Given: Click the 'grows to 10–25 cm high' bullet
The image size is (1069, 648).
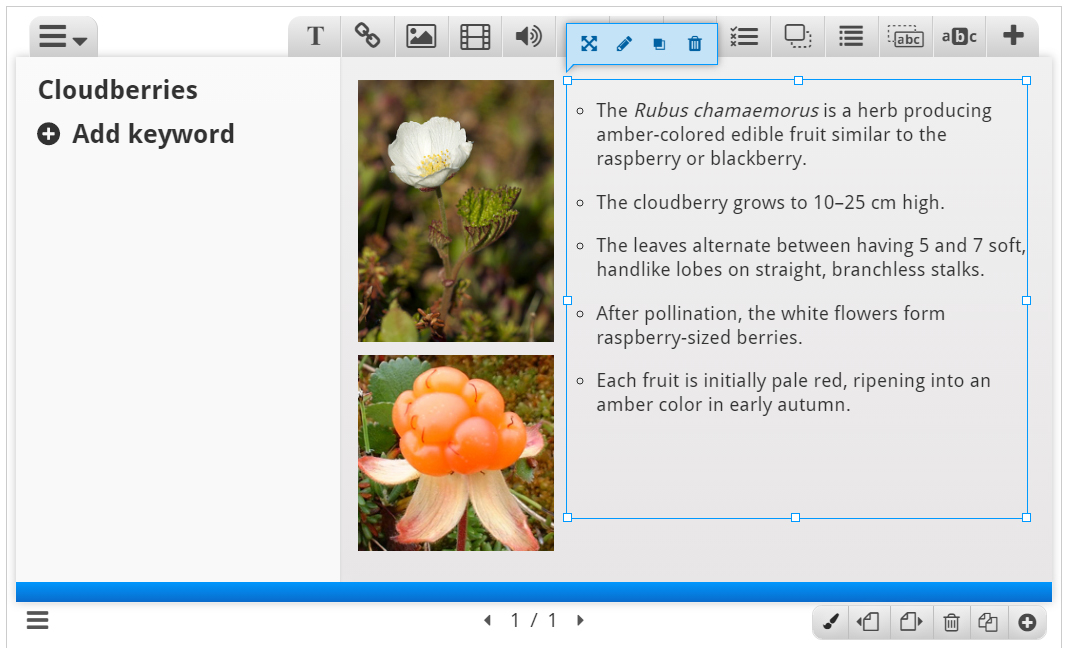Looking at the screenshot, I should (x=770, y=203).
